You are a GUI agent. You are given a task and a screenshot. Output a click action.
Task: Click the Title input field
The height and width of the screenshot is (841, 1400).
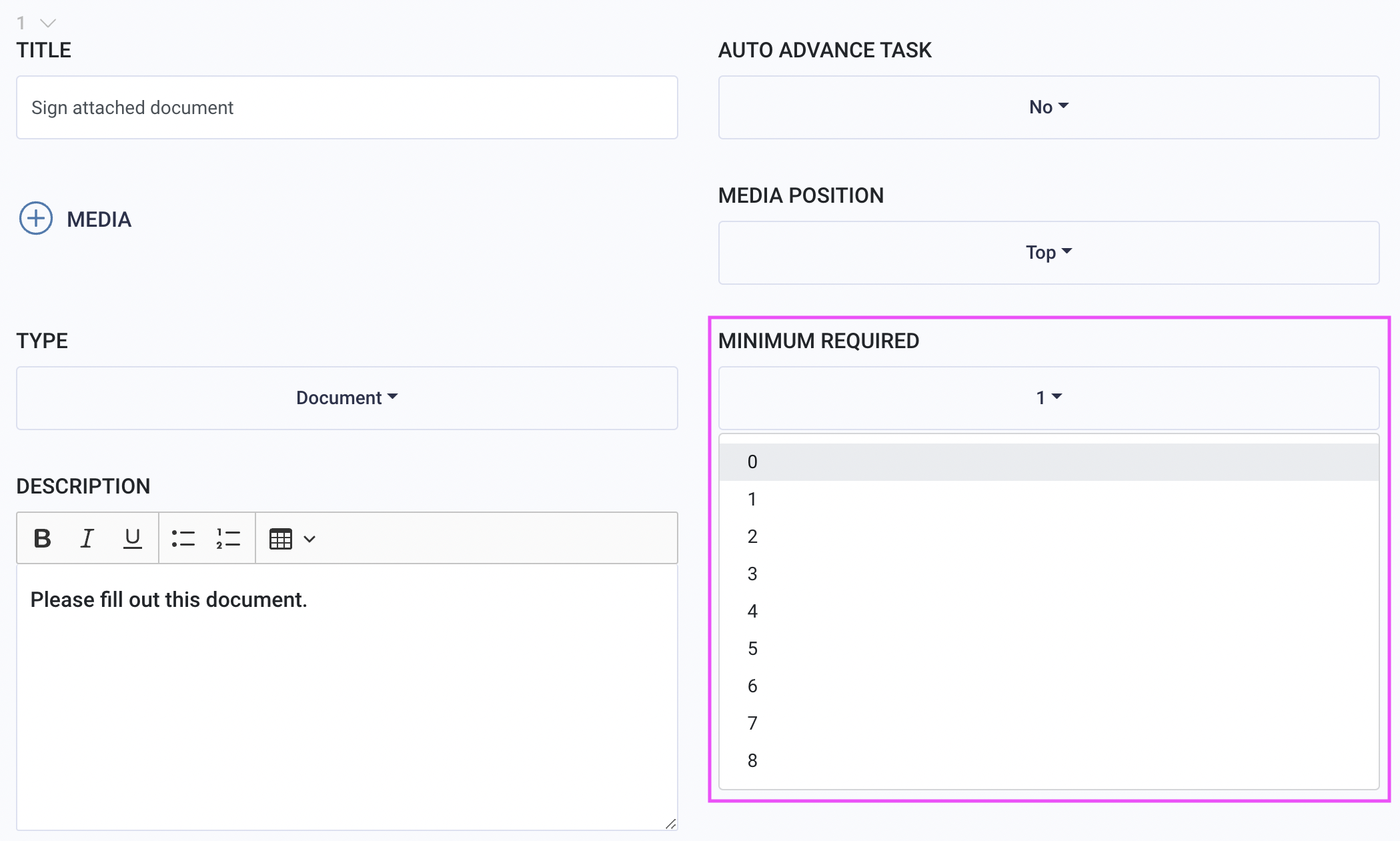(x=347, y=107)
